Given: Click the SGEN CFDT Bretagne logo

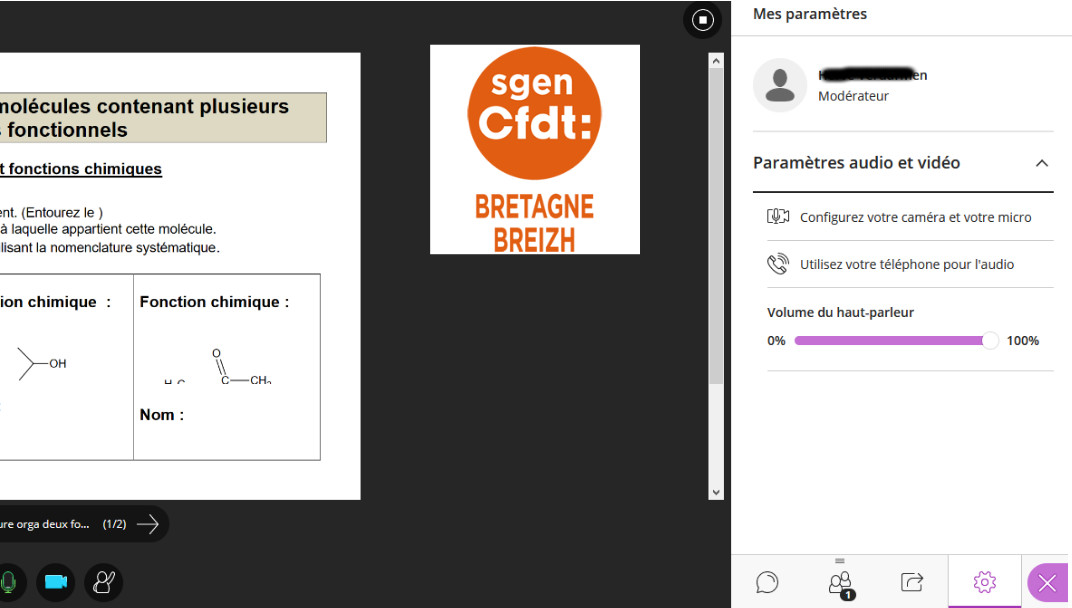Looking at the screenshot, I should coord(534,149).
